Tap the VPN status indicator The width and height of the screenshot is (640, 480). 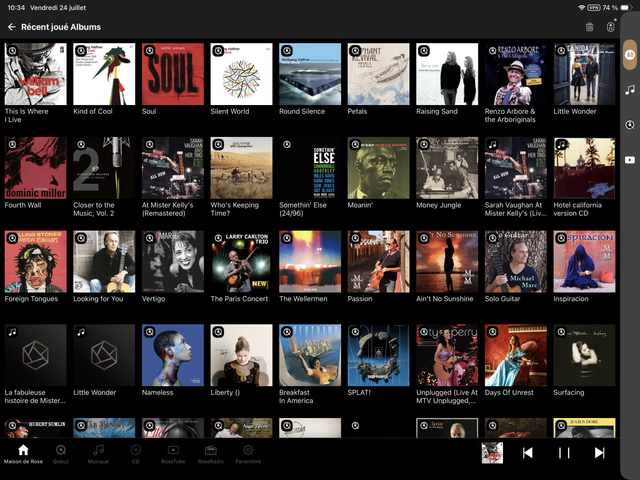pos(593,8)
